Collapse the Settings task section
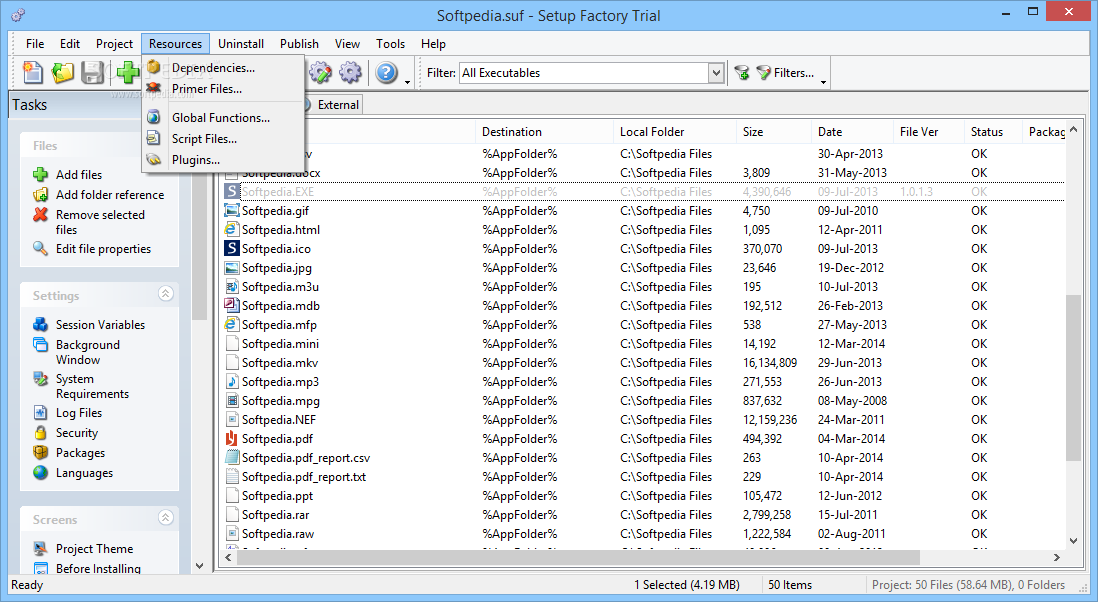Screen dimensions: 1098x602 (x=165, y=293)
